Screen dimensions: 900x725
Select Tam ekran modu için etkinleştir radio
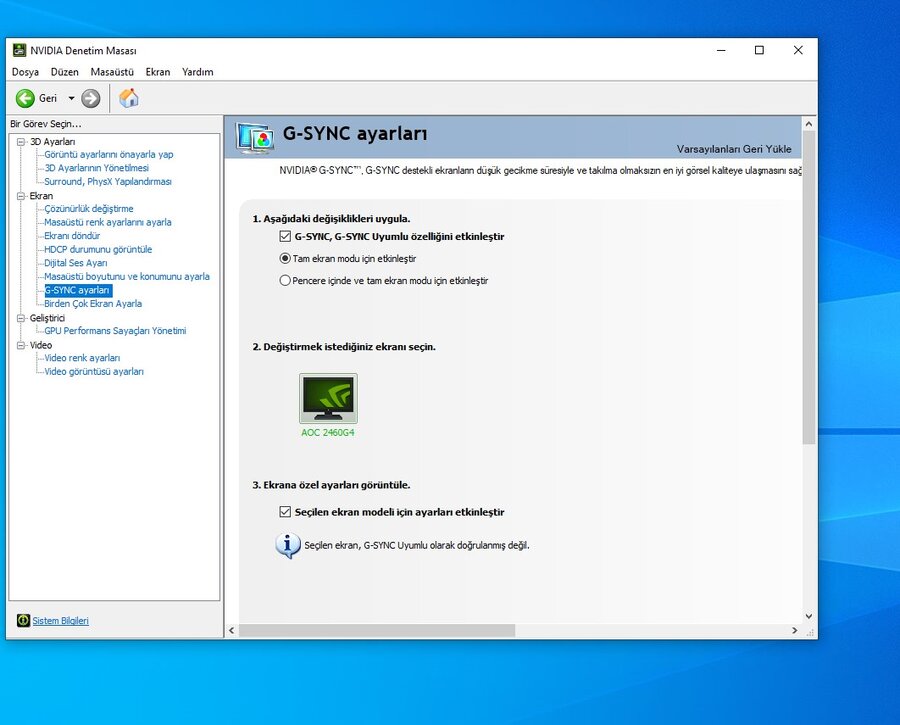click(285, 258)
